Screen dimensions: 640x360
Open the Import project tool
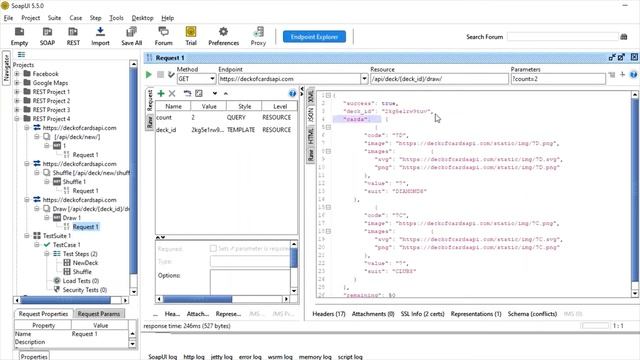(100, 36)
